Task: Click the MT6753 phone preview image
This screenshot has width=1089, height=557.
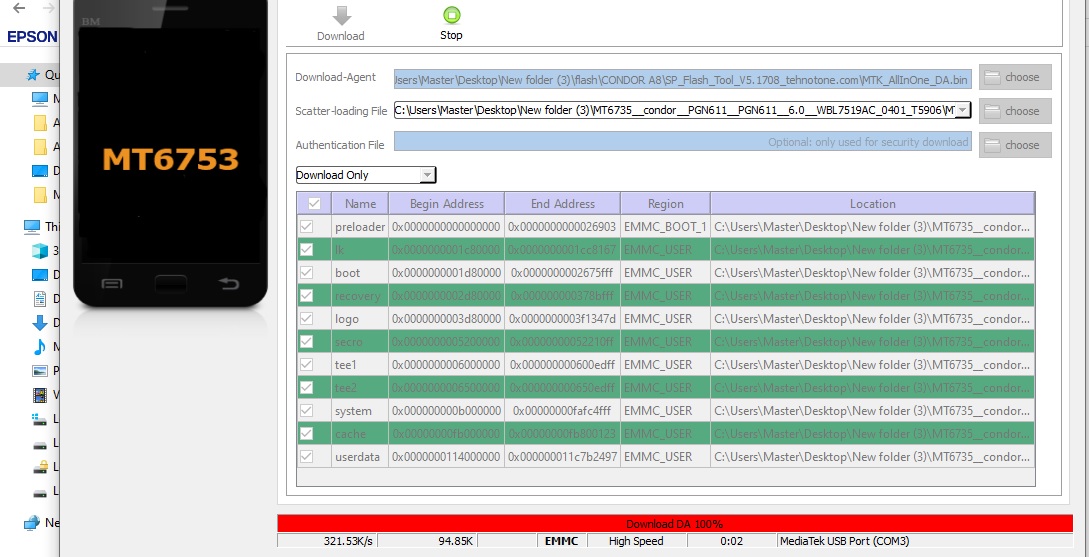Action: click(x=170, y=153)
